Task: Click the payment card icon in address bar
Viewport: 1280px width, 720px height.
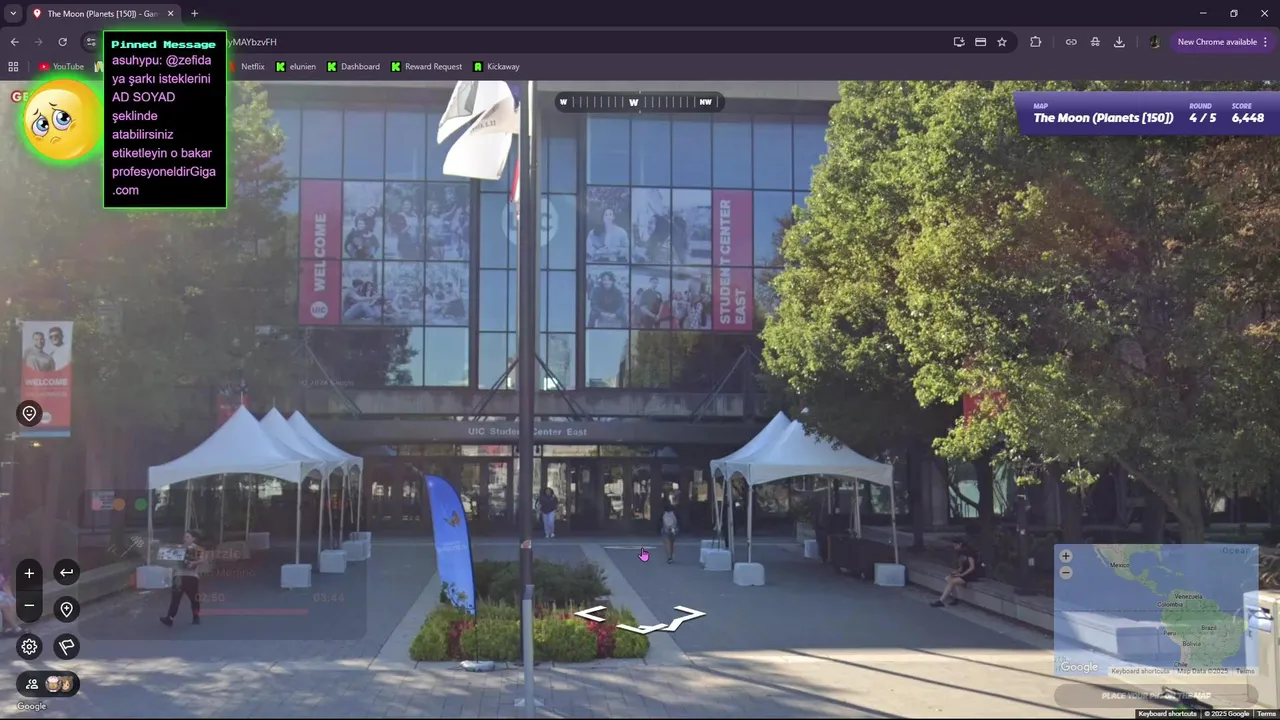Action: coord(980,42)
